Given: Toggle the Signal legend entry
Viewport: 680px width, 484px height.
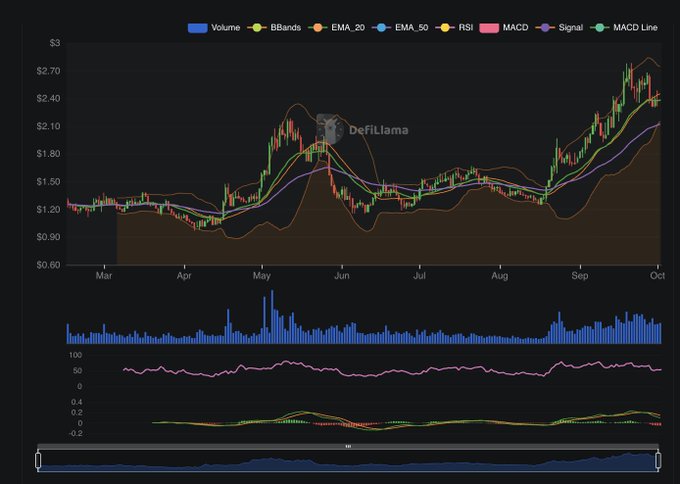Looking at the screenshot, I should [559, 28].
